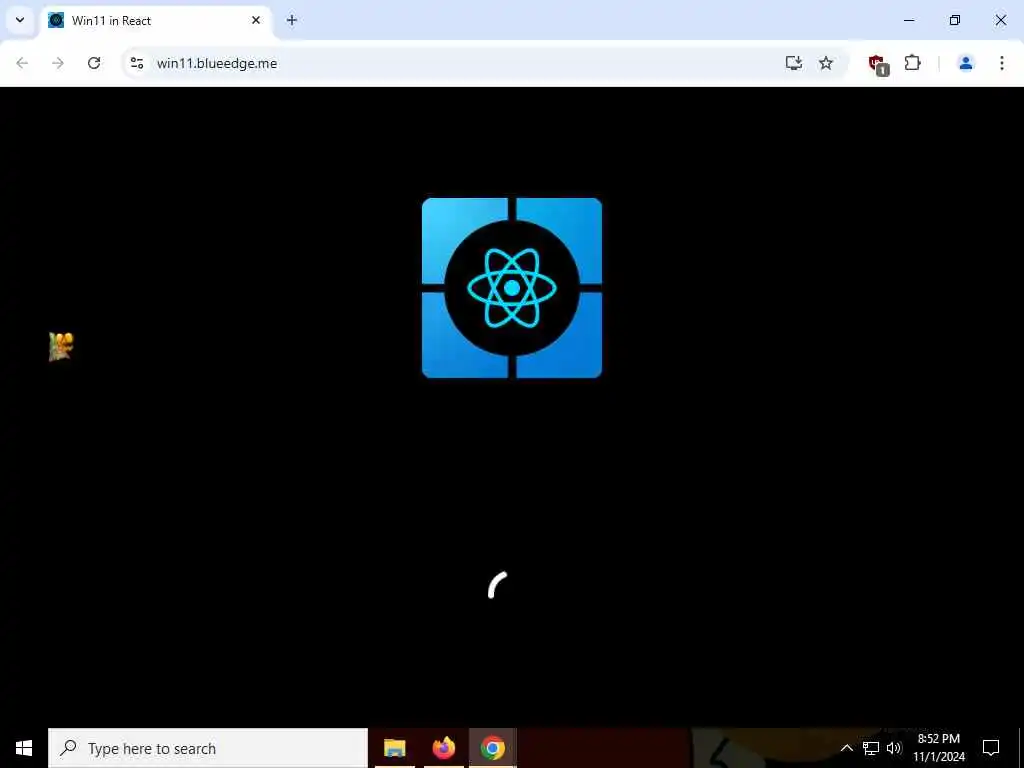Image resolution: width=1024 pixels, height=768 pixels.
Task: Close the Win11 in React tab
Action: [256, 20]
